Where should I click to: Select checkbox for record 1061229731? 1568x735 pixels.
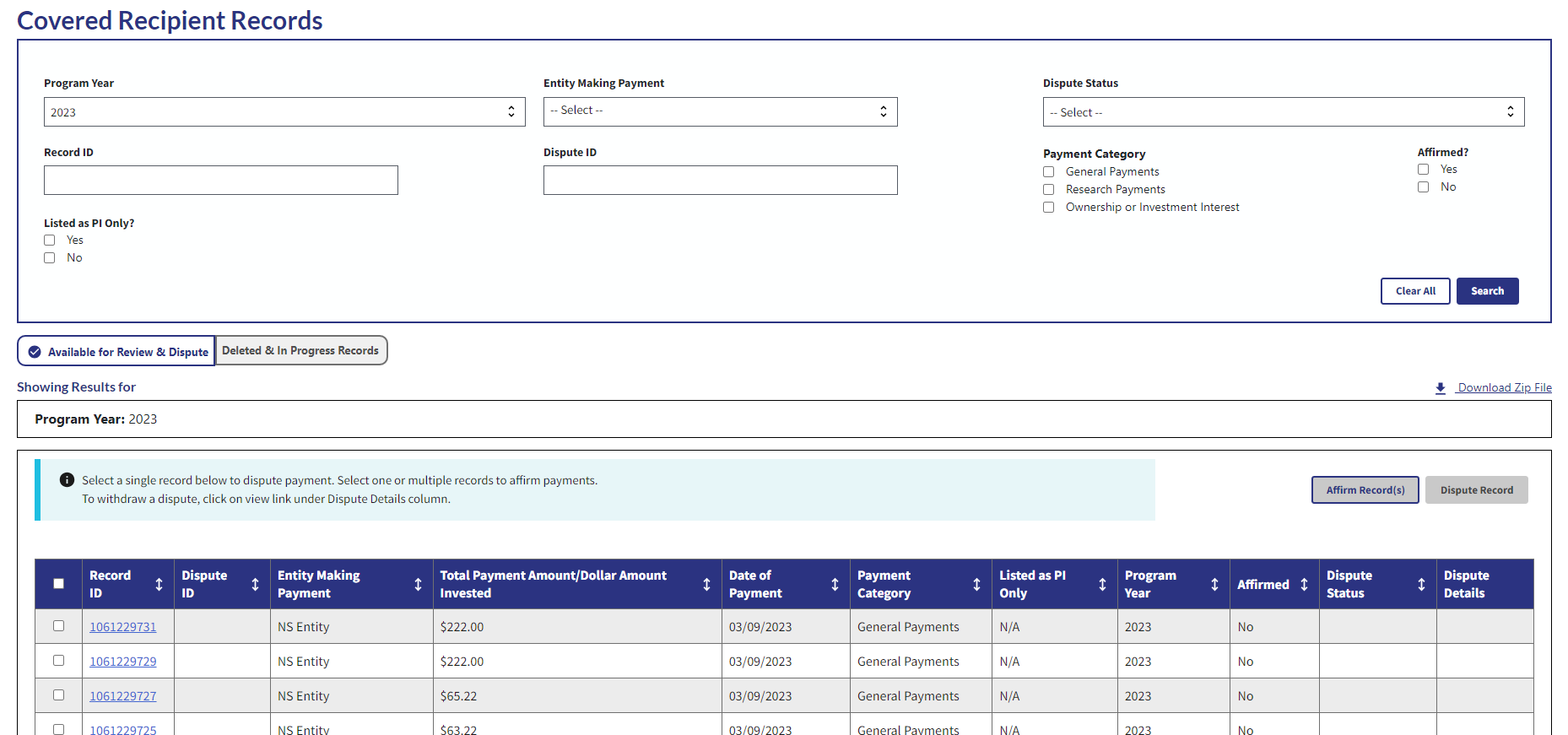pos(59,626)
